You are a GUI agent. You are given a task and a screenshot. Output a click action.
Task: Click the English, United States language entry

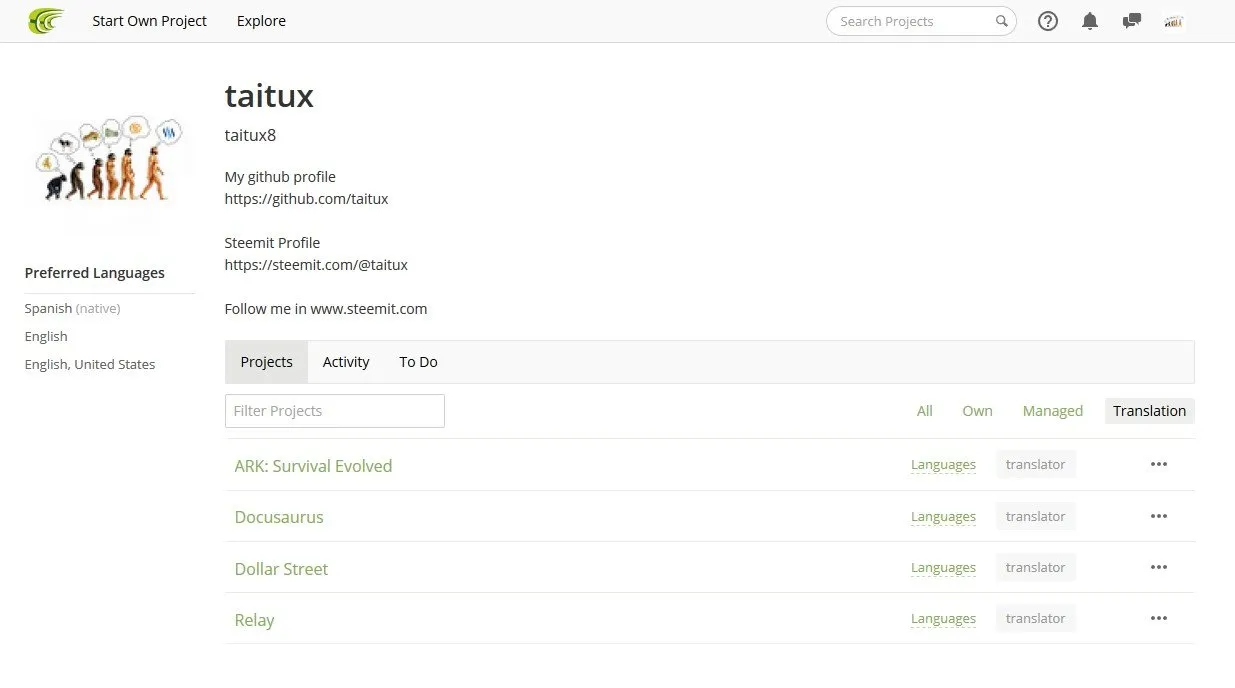pyautogui.click(x=90, y=365)
